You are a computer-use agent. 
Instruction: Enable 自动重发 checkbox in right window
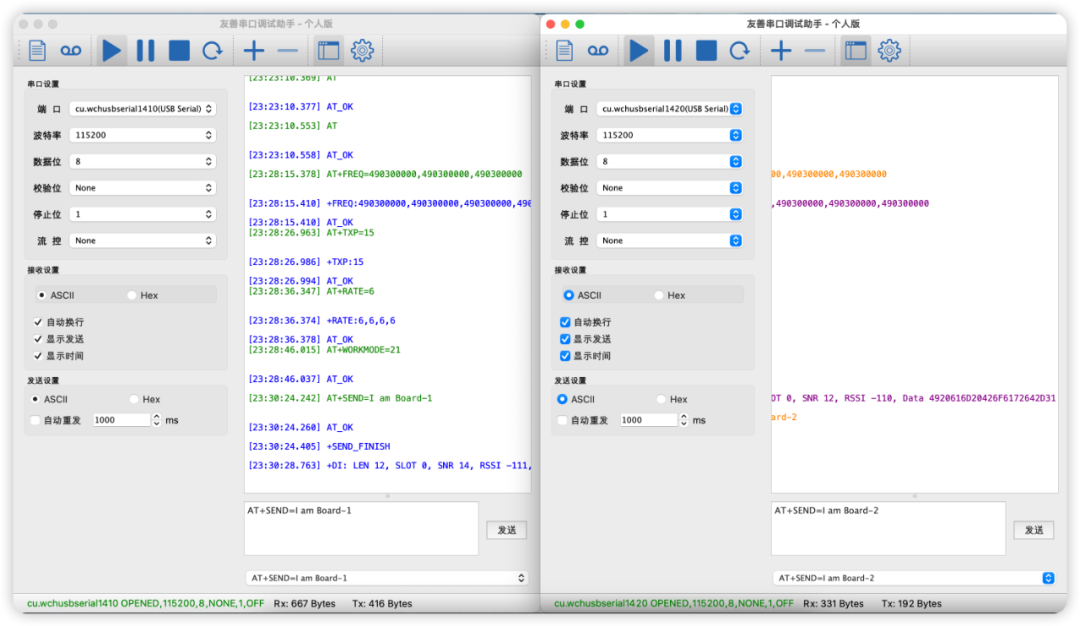point(563,420)
